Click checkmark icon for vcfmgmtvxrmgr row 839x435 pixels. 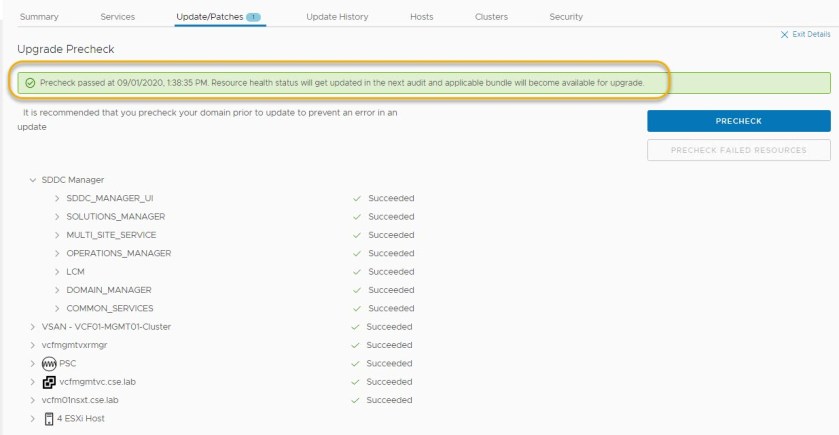point(355,345)
